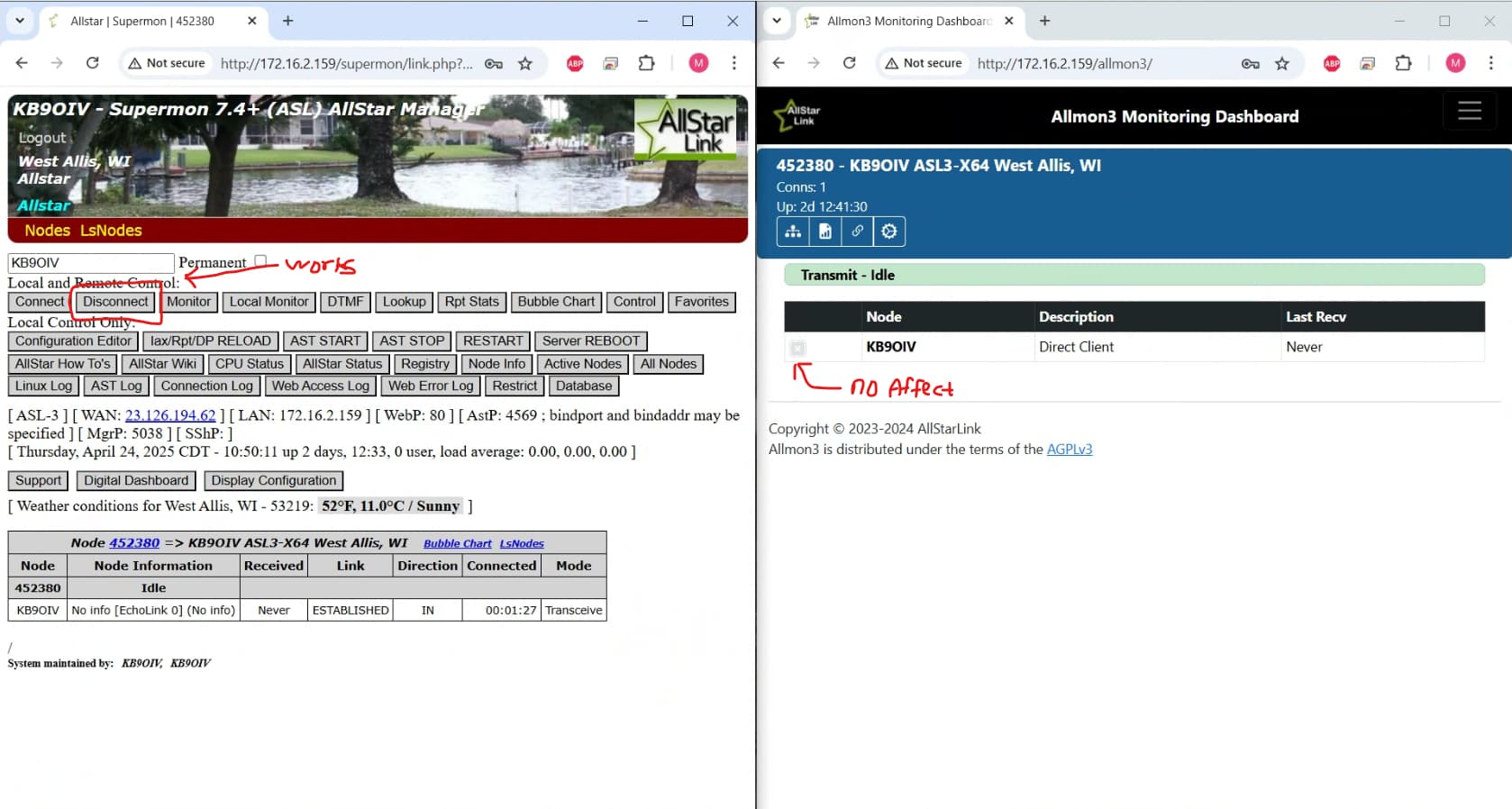Click the Connect button
Viewport: 1512px width, 809px height.
[40, 302]
